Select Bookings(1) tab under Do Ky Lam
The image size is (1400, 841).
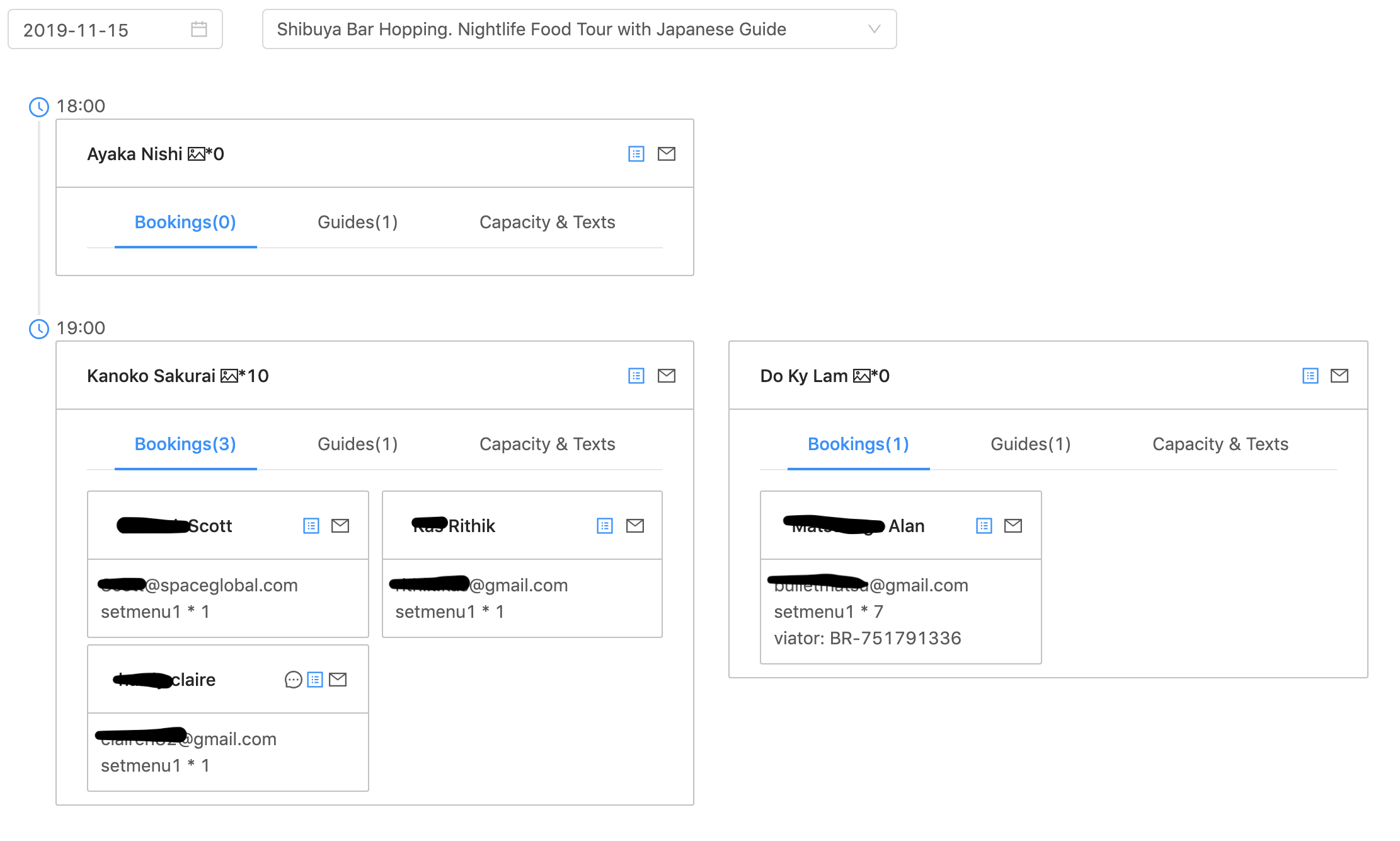click(x=858, y=444)
